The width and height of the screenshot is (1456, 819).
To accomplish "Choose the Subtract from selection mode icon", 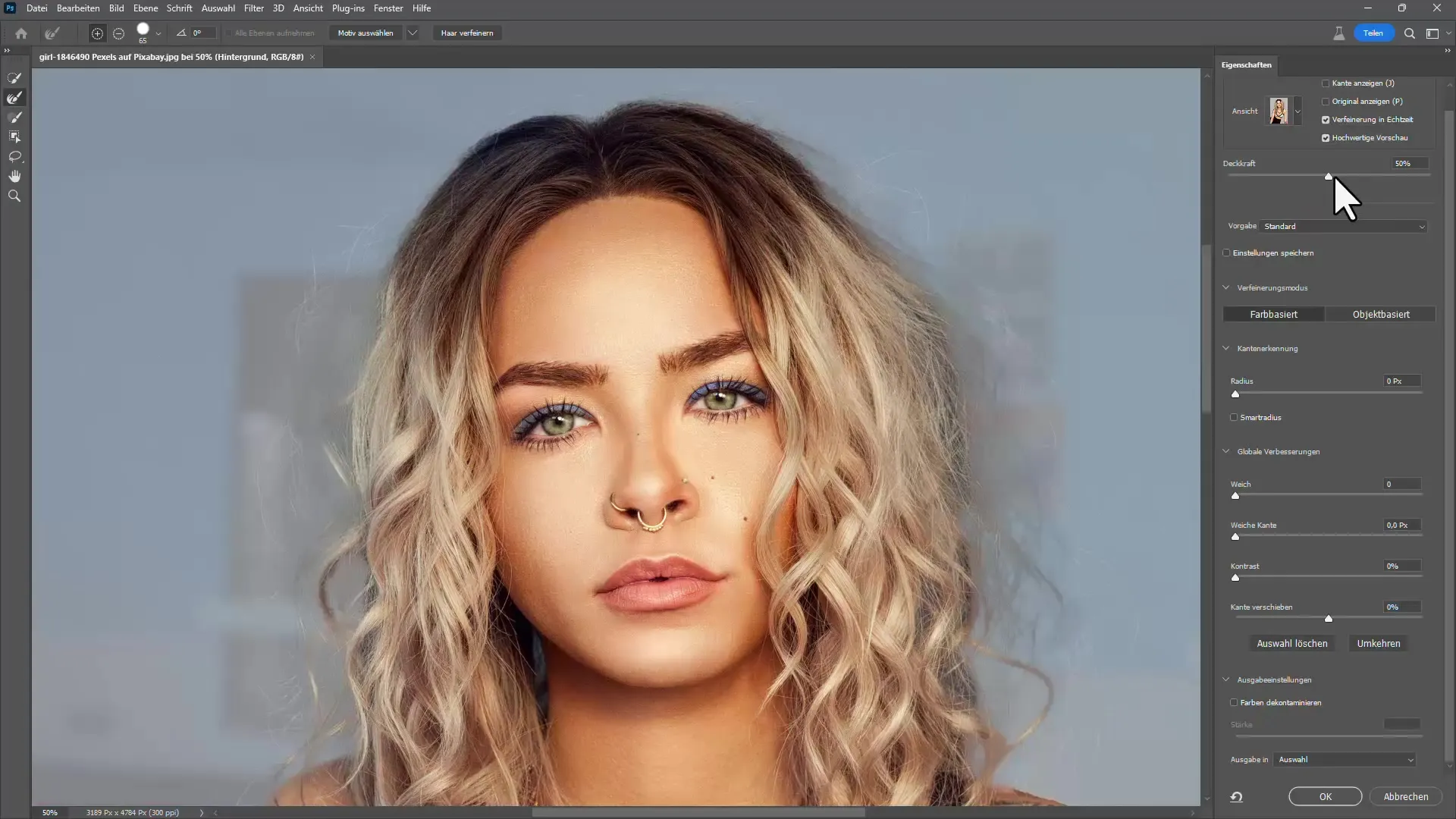I will click(x=118, y=33).
